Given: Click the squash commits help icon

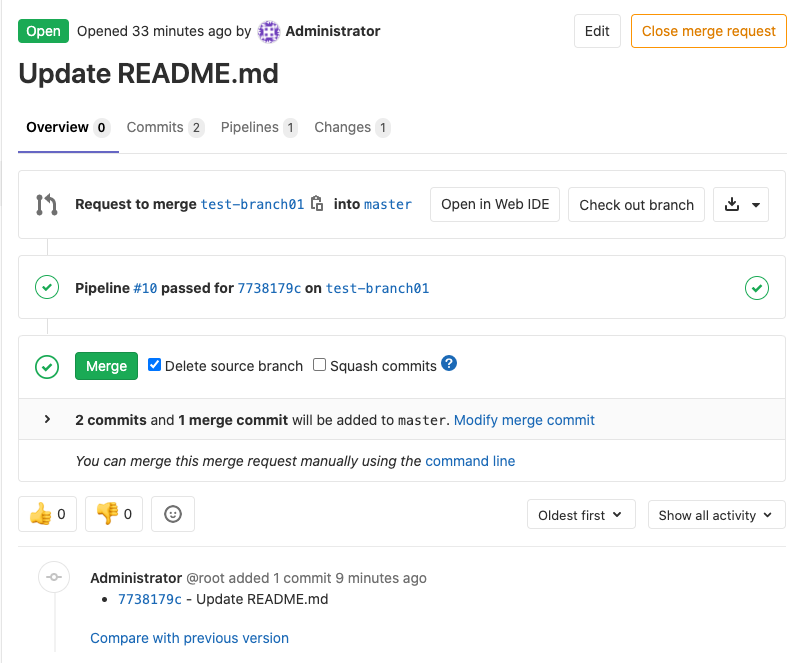Looking at the screenshot, I should click(449, 364).
